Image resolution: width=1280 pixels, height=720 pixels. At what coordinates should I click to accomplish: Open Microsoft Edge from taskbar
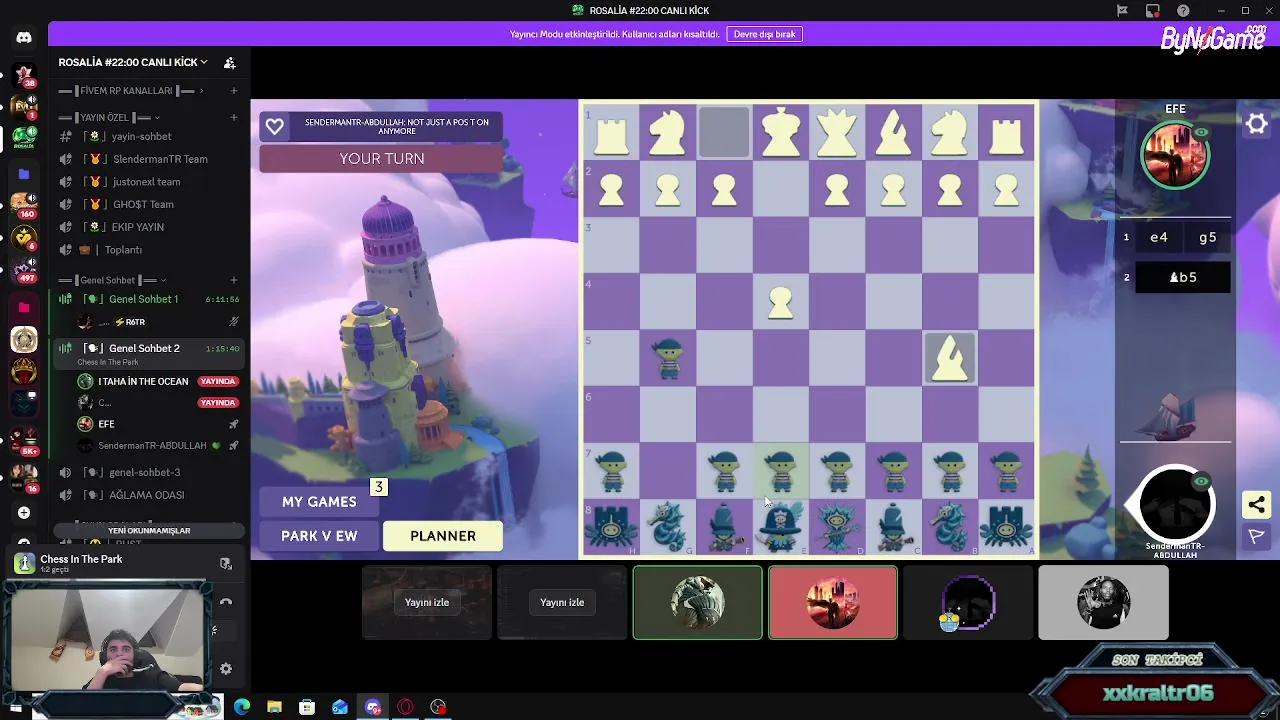coord(242,707)
